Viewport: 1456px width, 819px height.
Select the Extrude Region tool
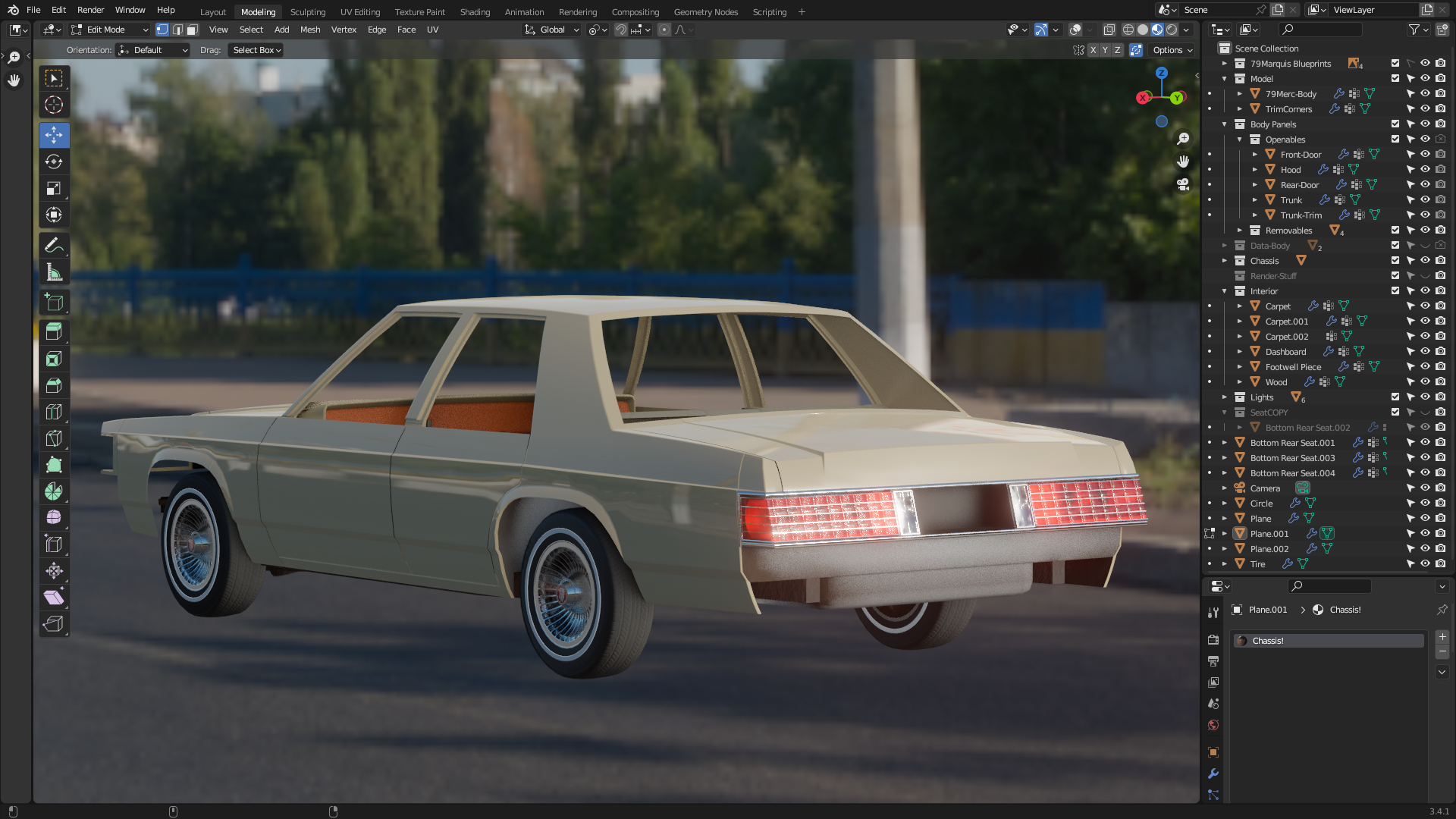click(x=54, y=331)
